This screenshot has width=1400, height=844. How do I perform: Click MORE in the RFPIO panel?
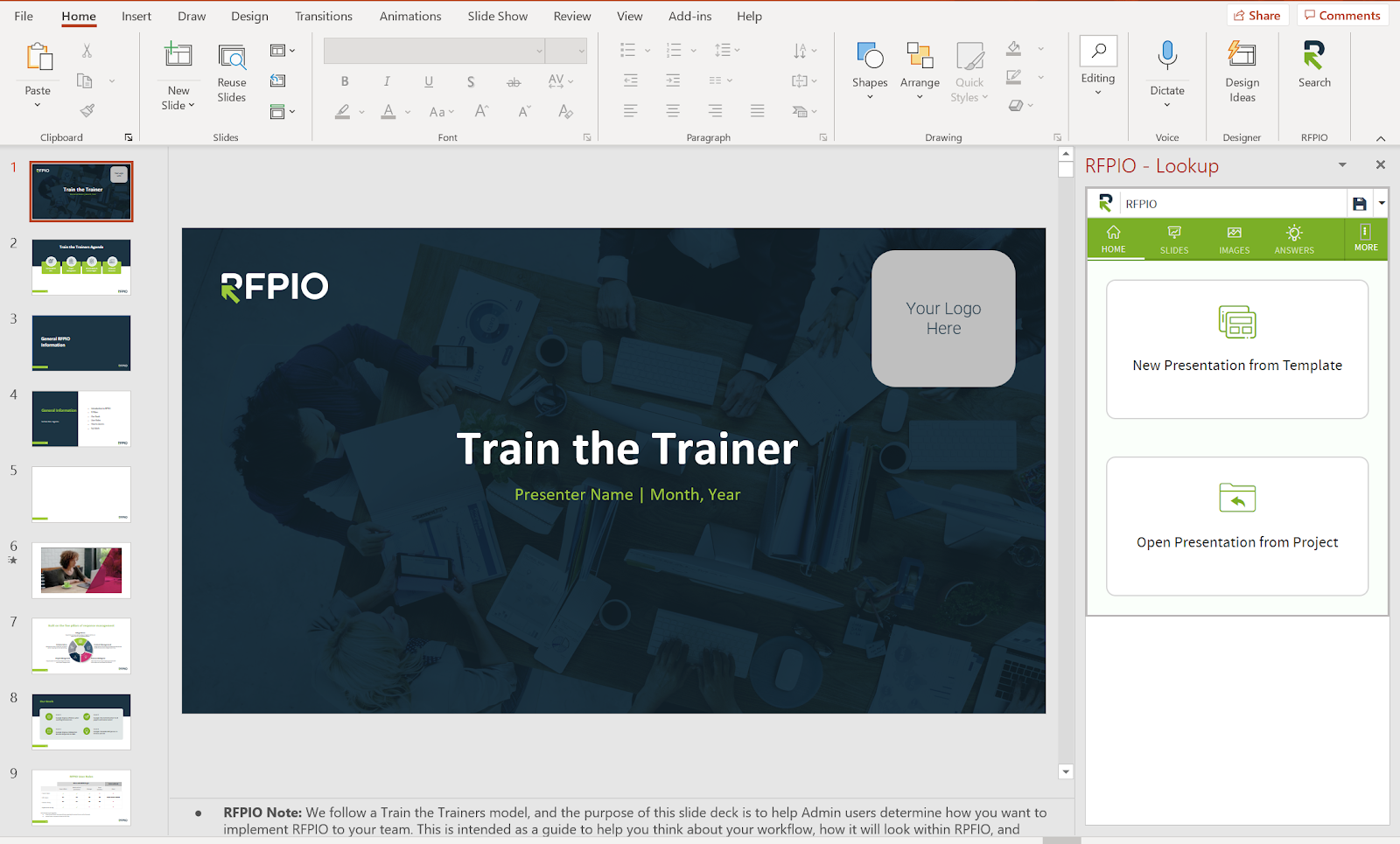tap(1366, 238)
